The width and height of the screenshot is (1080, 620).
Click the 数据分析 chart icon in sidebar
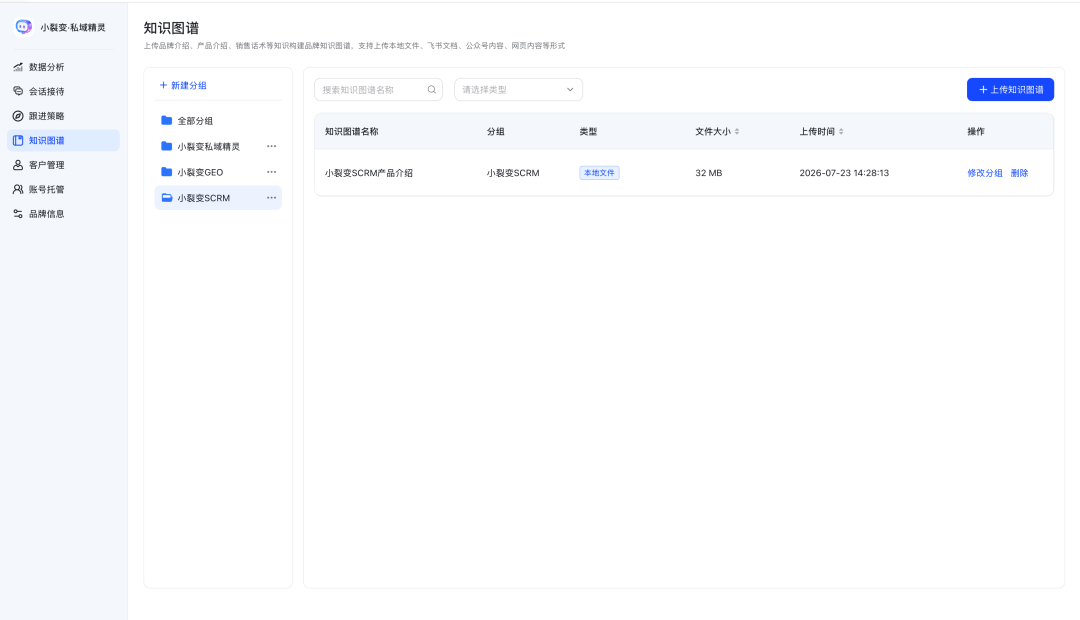(x=18, y=67)
